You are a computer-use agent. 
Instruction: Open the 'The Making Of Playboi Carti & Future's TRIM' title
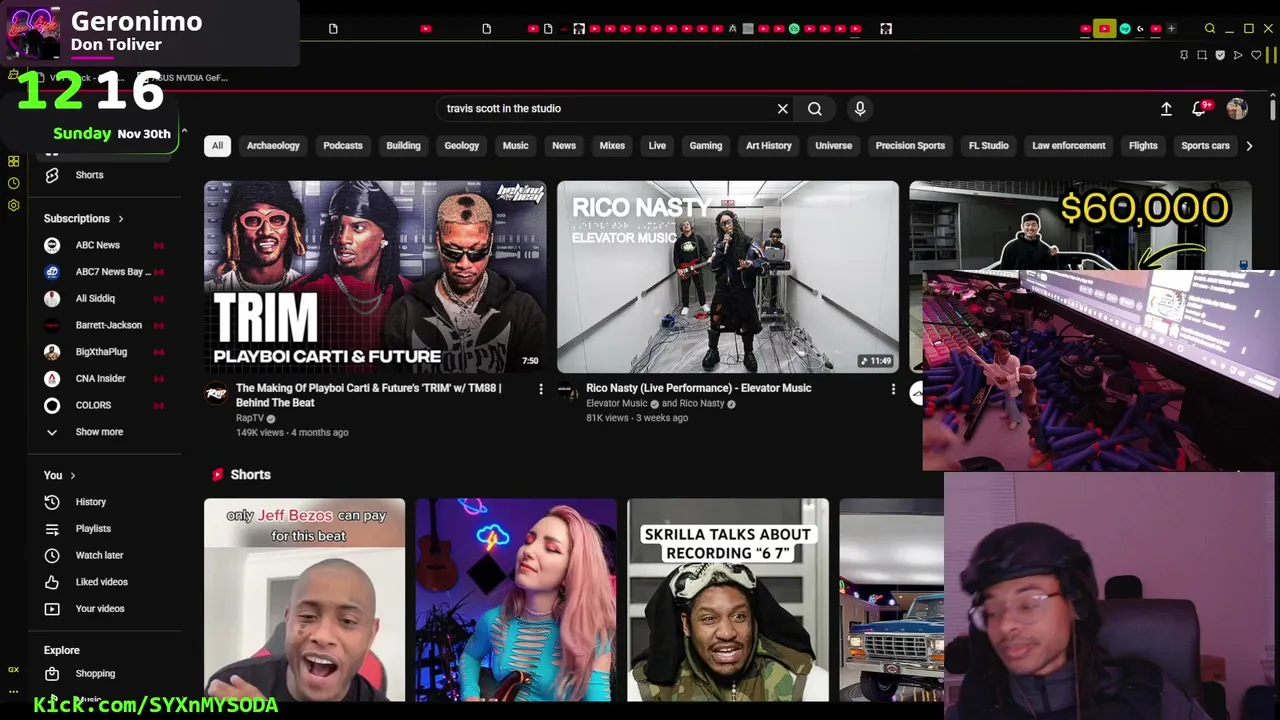pos(369,395)
